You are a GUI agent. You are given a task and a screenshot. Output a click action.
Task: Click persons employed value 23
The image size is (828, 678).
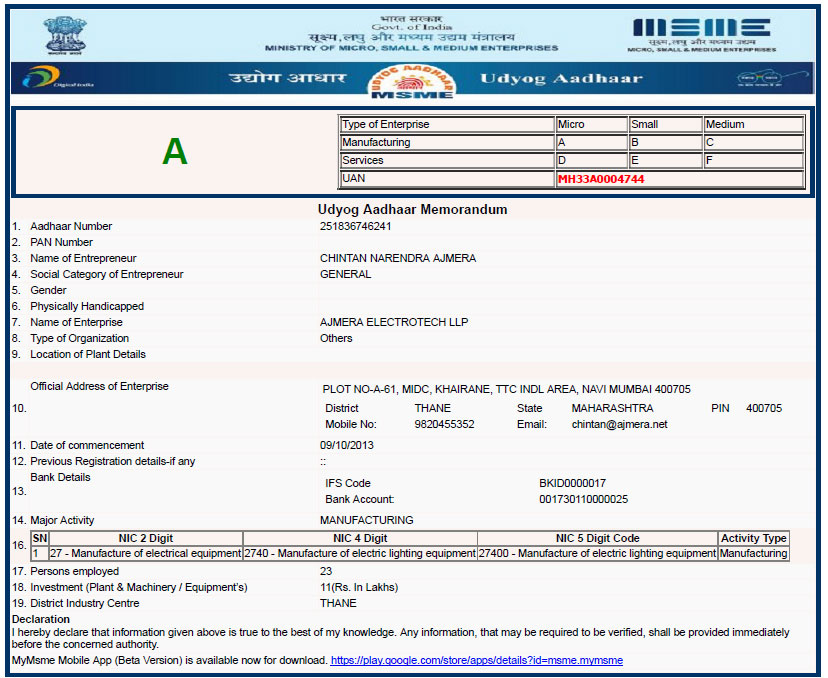(326, 571)
